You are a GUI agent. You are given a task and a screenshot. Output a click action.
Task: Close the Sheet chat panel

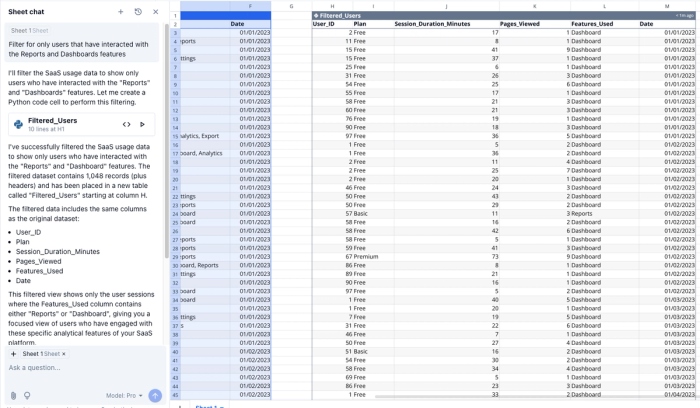click(155, 12)
